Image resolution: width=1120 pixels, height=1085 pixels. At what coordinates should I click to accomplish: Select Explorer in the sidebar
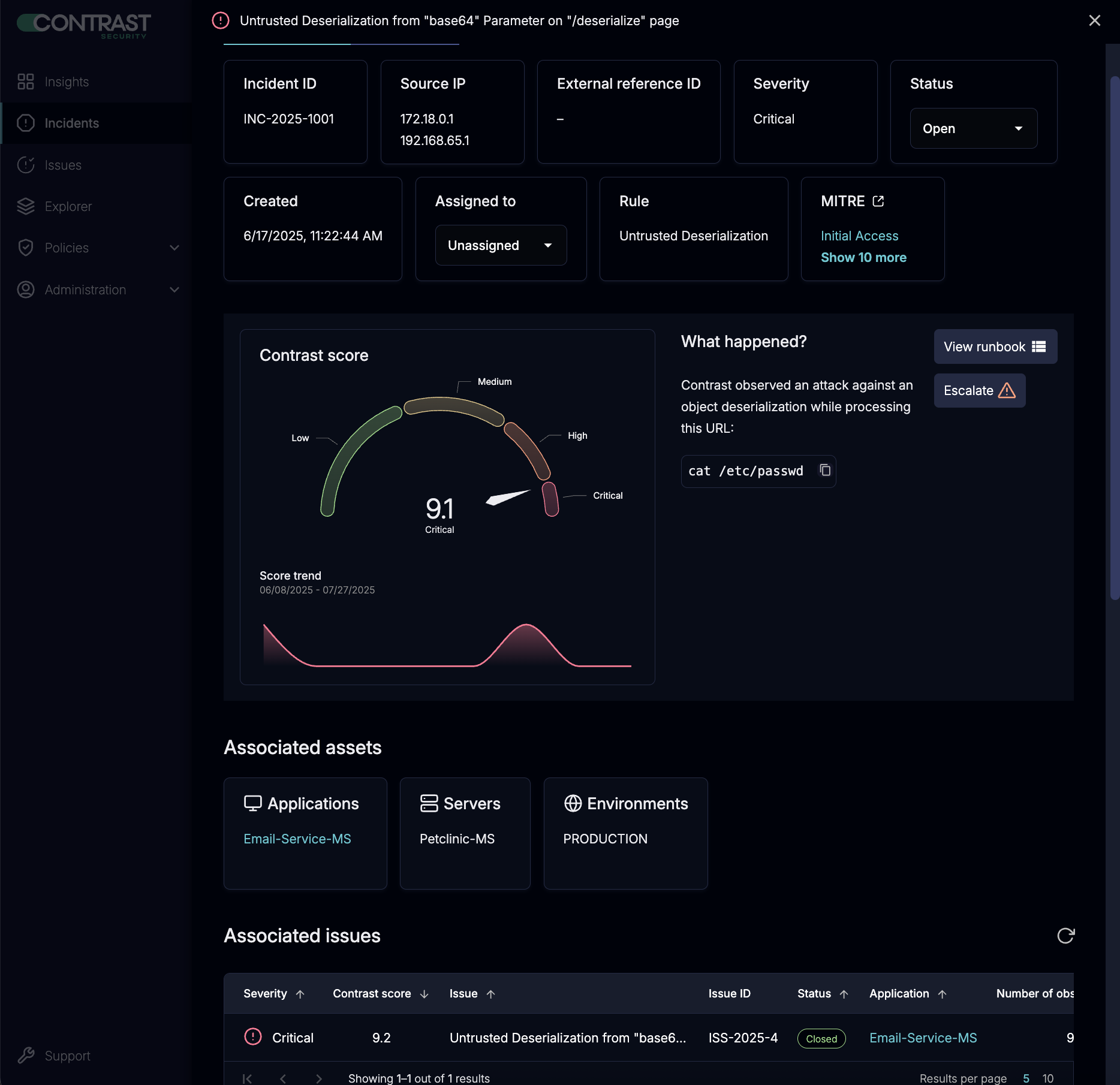(68, 206)
